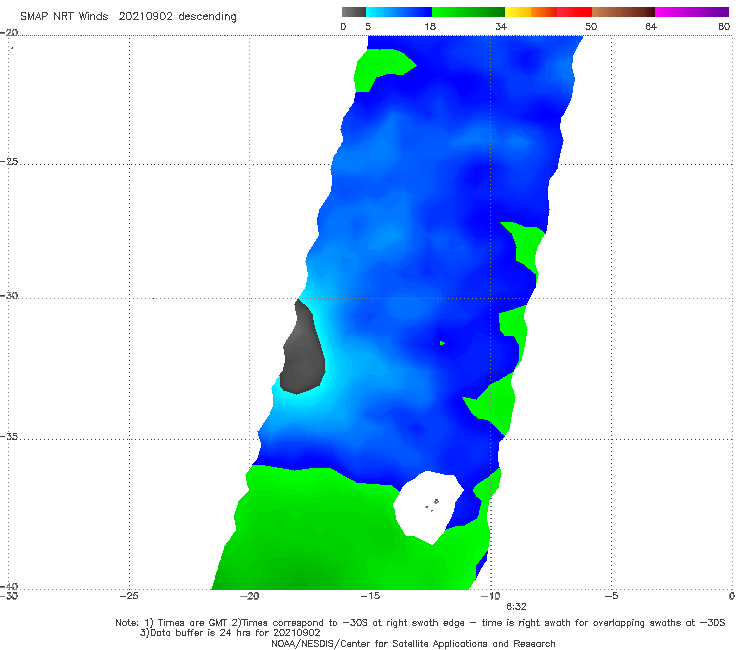This screenshot has height=650, width=740.
Task: Click the colorbar tick label "64"
Action: pyautogui.click(x=651, y=26)
